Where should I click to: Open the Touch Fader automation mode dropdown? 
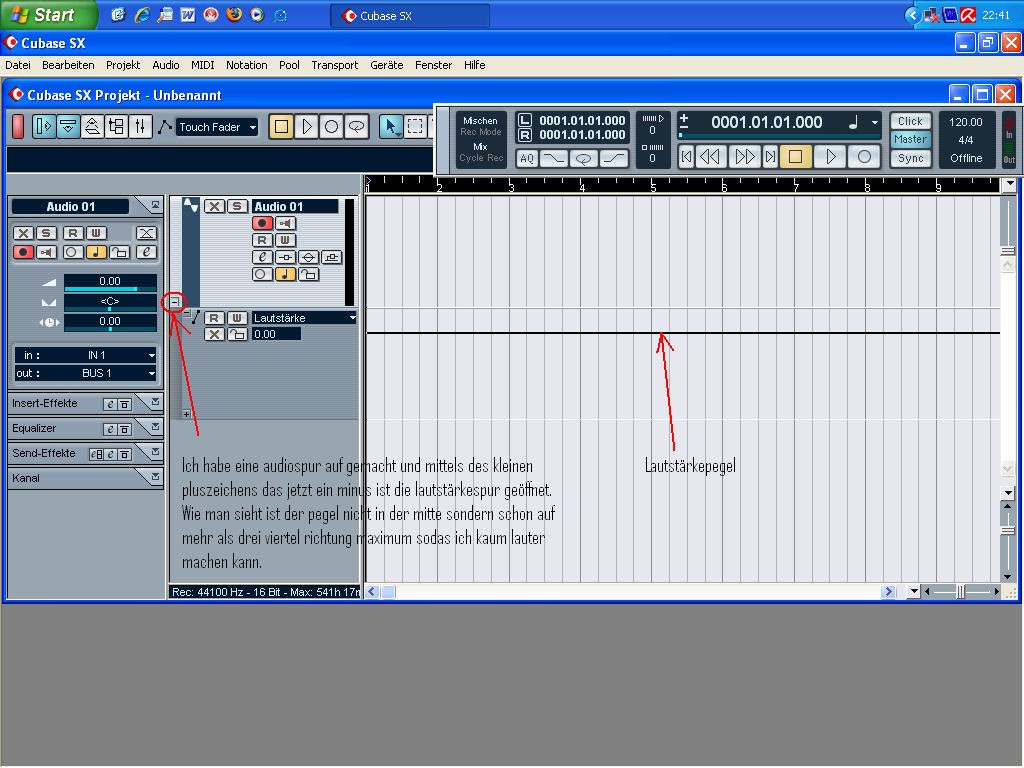click(x=217, y=127)
